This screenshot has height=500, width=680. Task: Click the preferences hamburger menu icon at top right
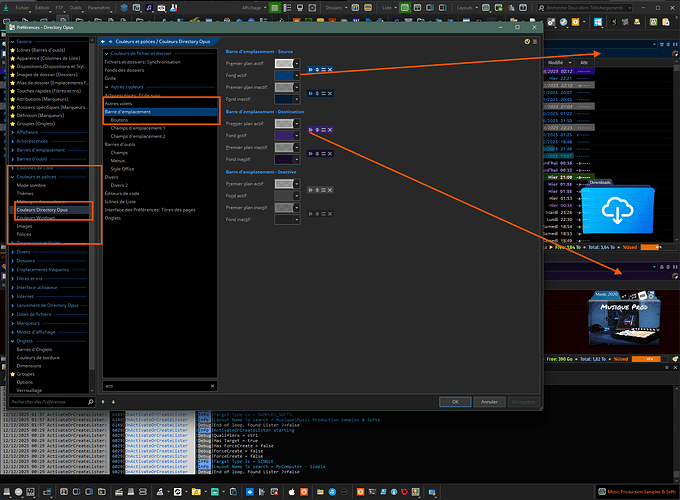[535, 41]
